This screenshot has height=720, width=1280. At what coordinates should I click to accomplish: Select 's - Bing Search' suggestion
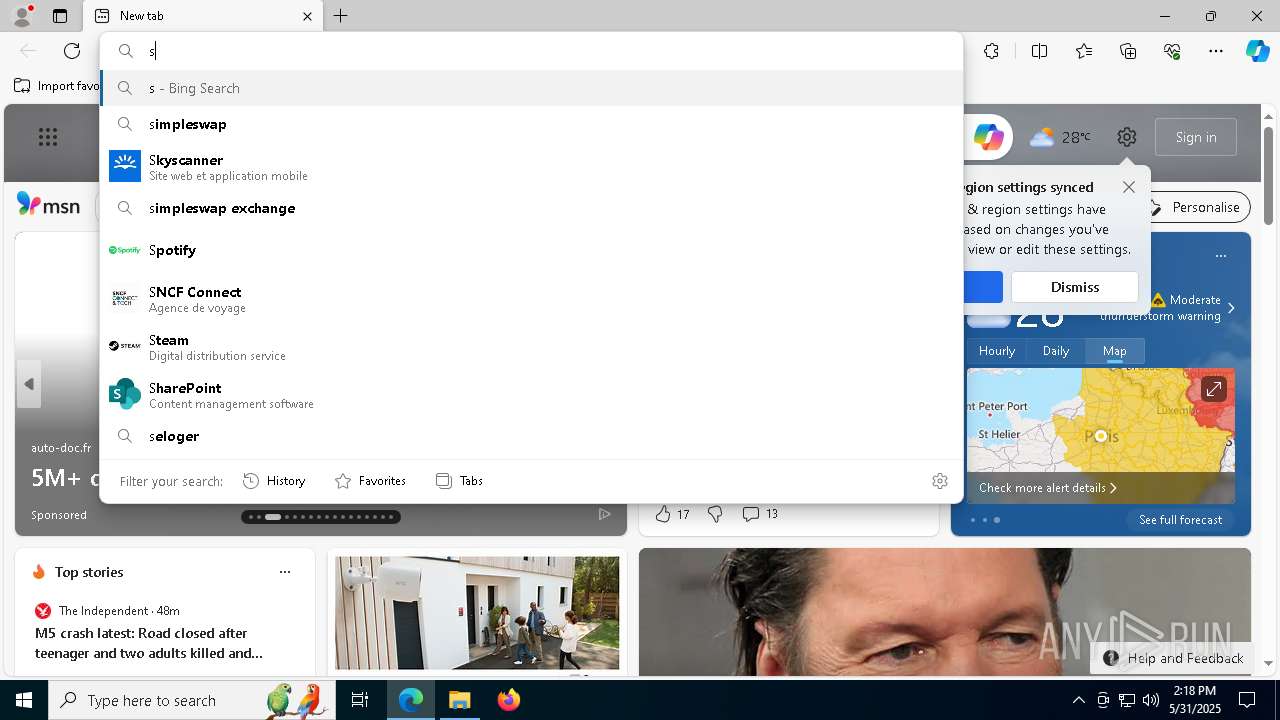tap(531, 88)
